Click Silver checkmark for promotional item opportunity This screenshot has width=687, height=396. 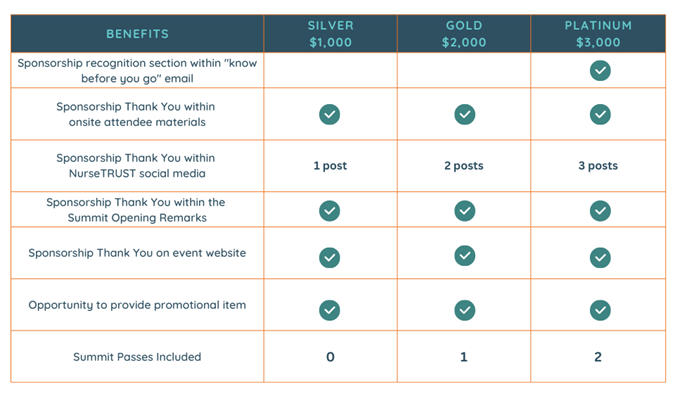tap(329, 310)
